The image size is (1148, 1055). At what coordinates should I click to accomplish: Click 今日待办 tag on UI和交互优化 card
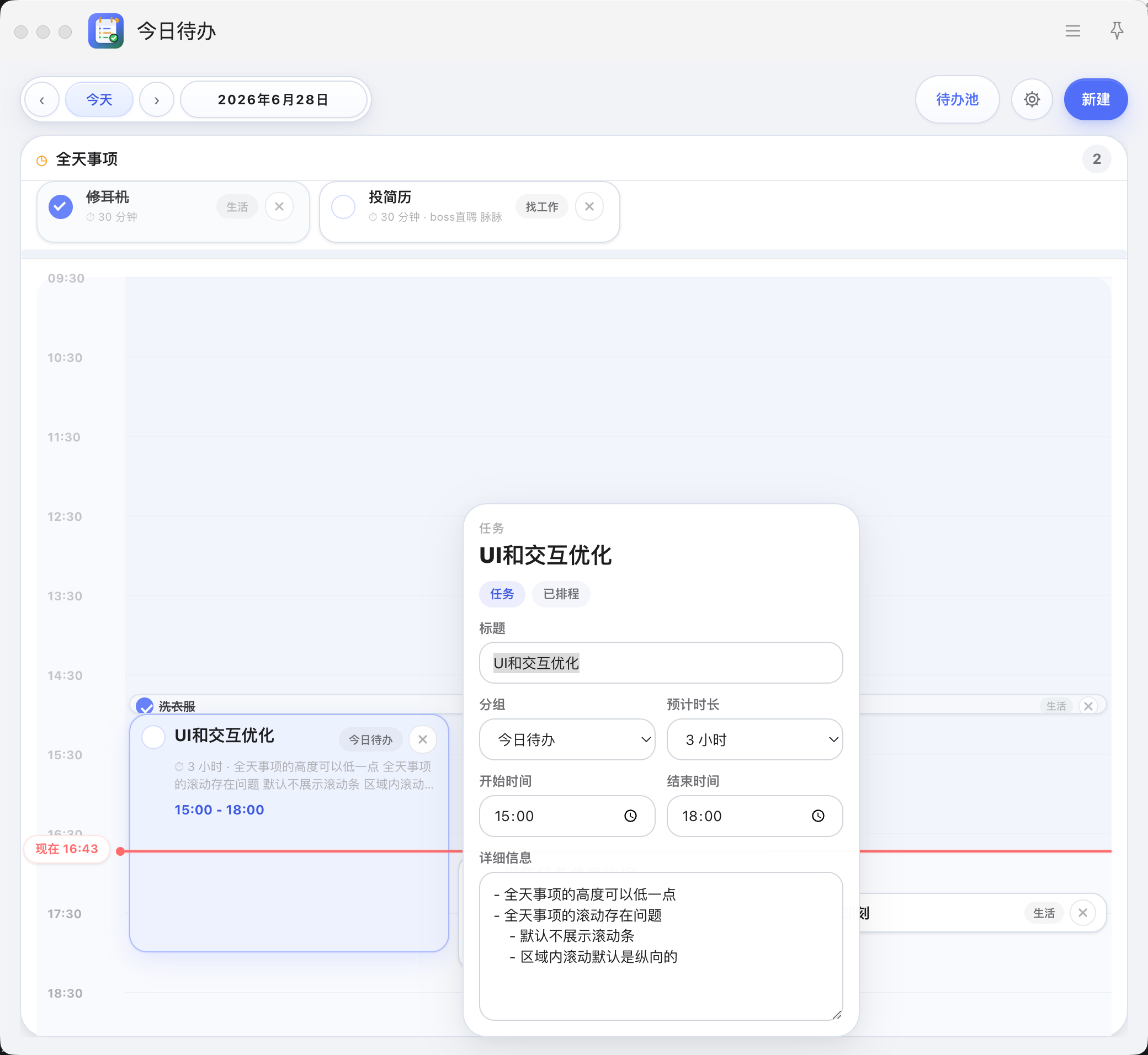click(x=371, y=740)
